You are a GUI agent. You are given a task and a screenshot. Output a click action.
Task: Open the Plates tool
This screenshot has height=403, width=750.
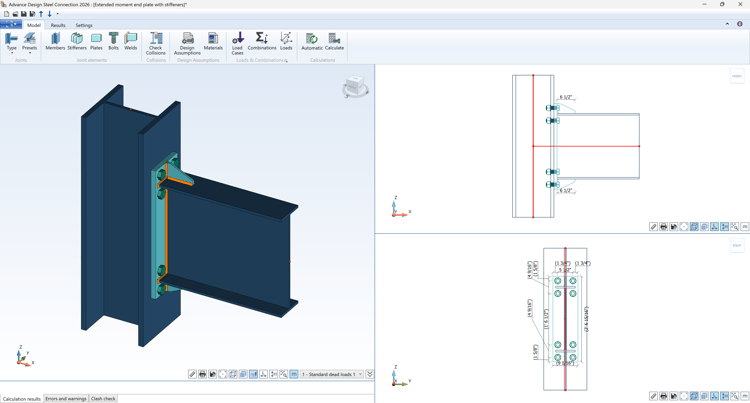pos(96,41)
